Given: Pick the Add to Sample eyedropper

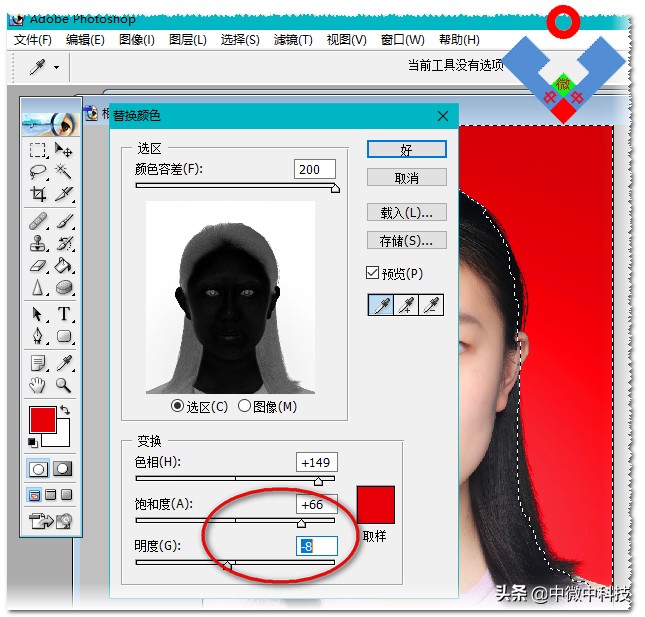Looking at the screenshot, I should [x=406, y=305].
